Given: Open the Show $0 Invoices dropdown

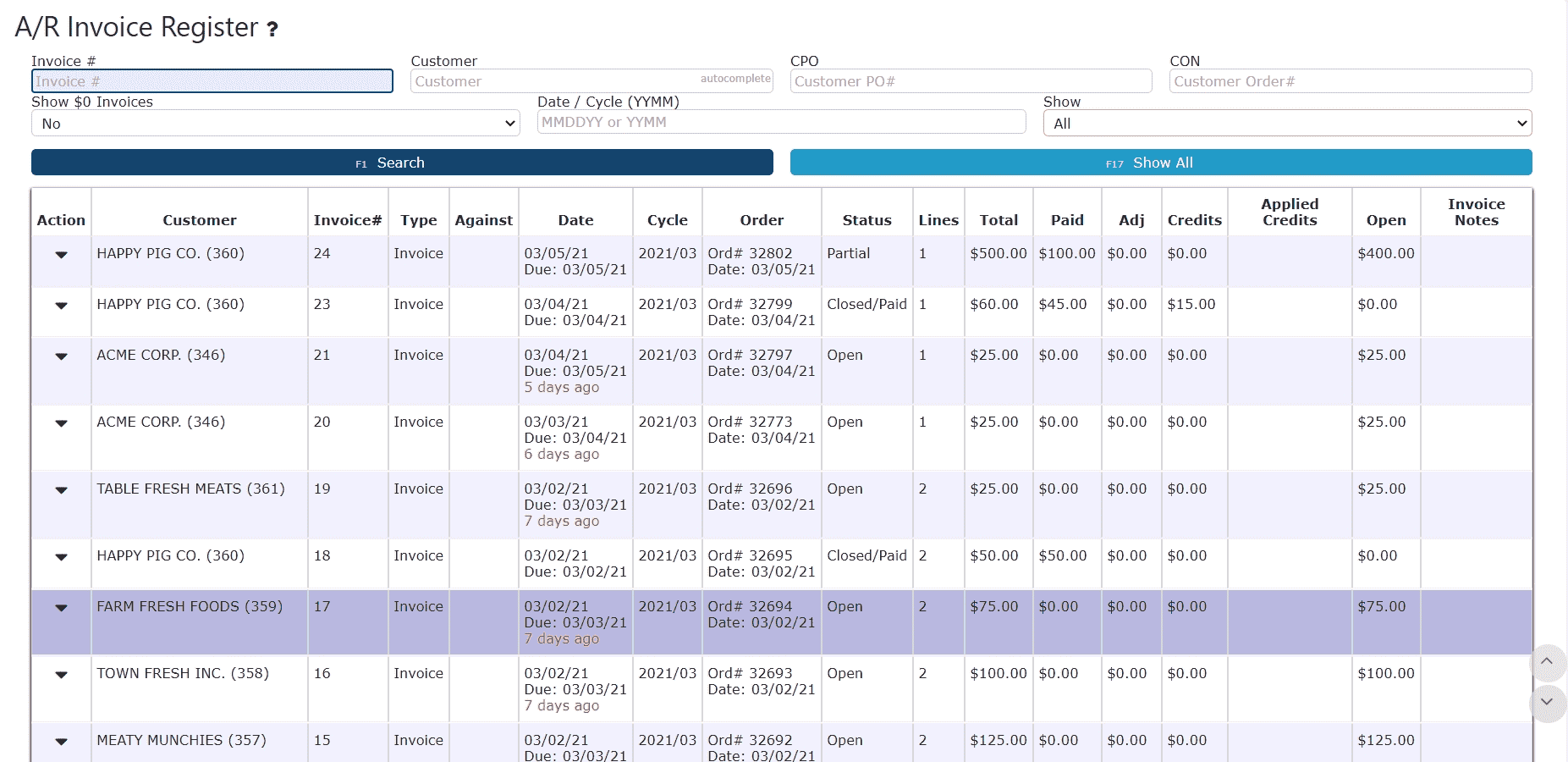Looking at the screenshot, I should click(x=275, y=123).
